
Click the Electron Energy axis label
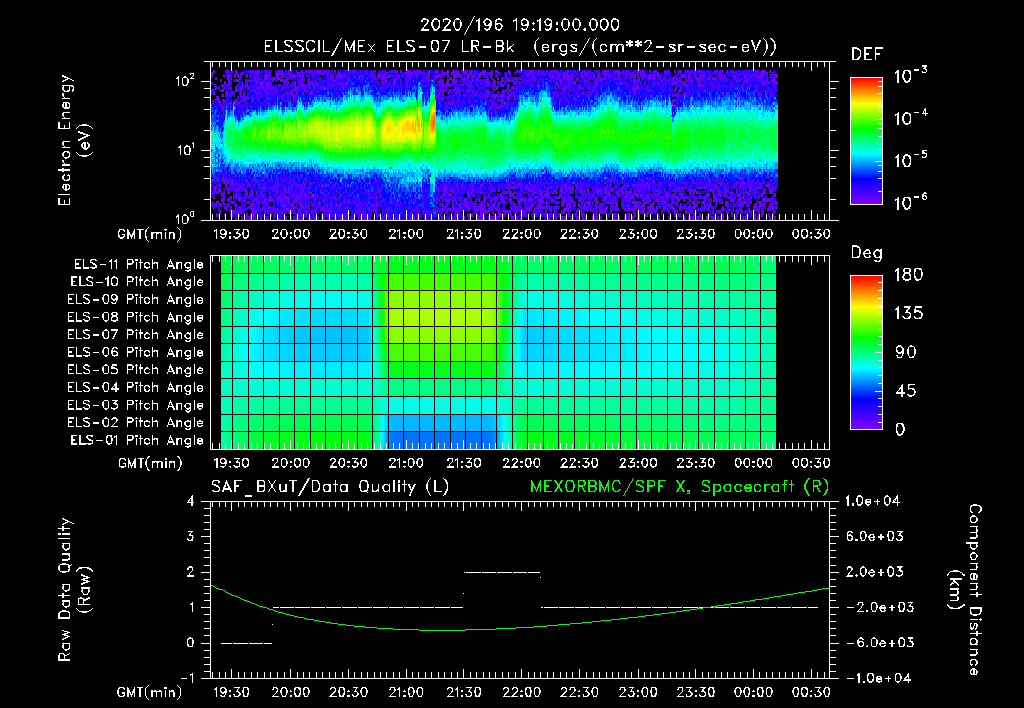(74, 140)
